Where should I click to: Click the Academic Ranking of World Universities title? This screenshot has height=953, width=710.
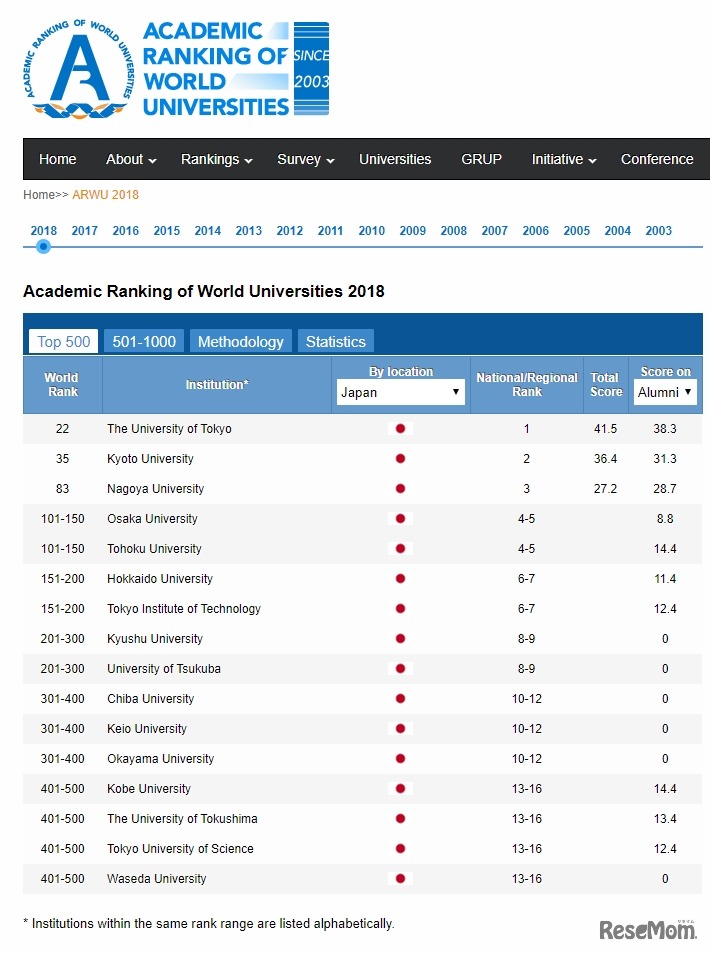(x=204, y=291)
